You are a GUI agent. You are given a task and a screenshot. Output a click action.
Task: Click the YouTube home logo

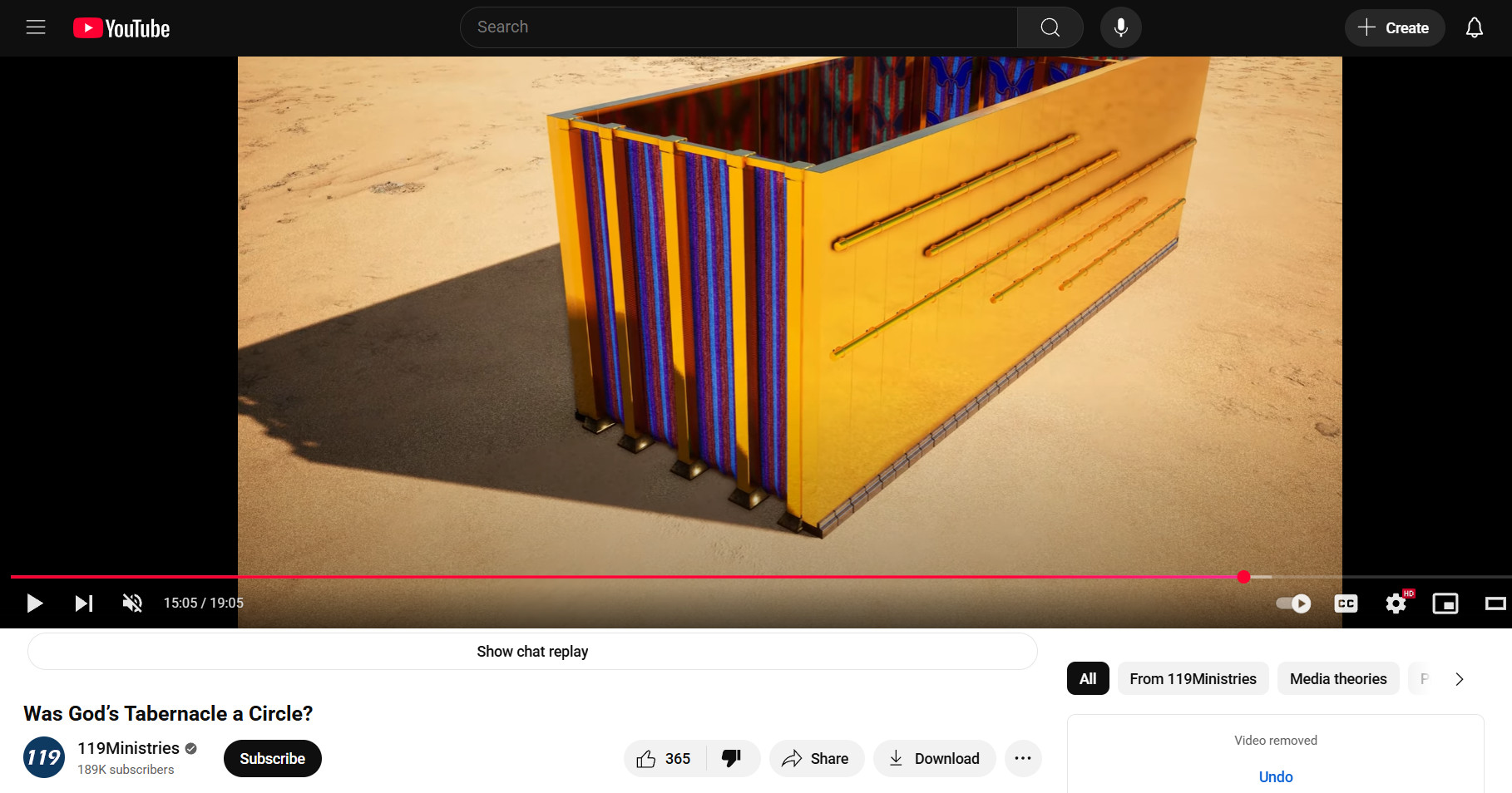point(121,28)
